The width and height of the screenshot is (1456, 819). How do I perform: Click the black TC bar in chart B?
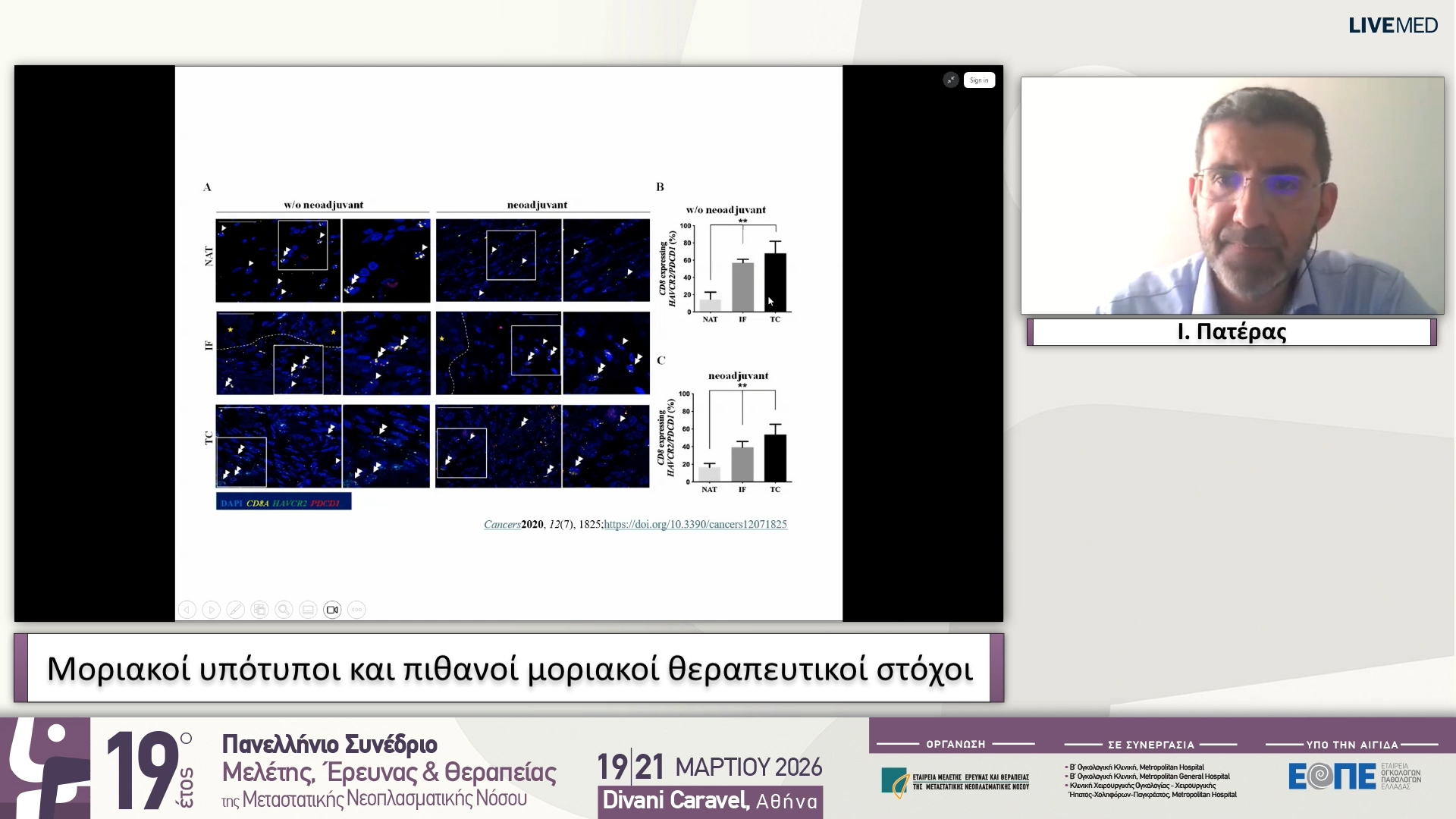click(x=775, y=282)
